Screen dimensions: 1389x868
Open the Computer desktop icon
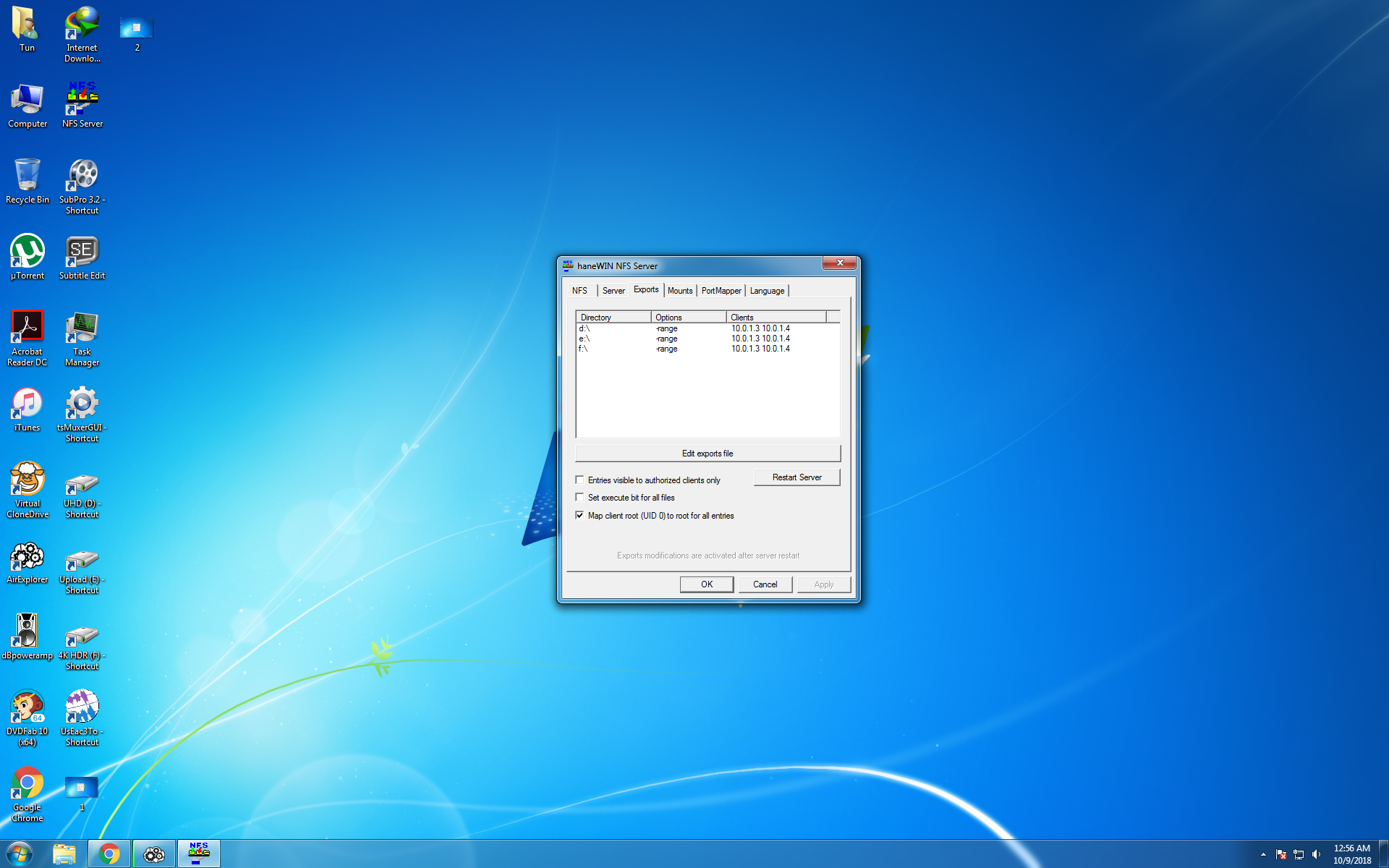(27, 106)
